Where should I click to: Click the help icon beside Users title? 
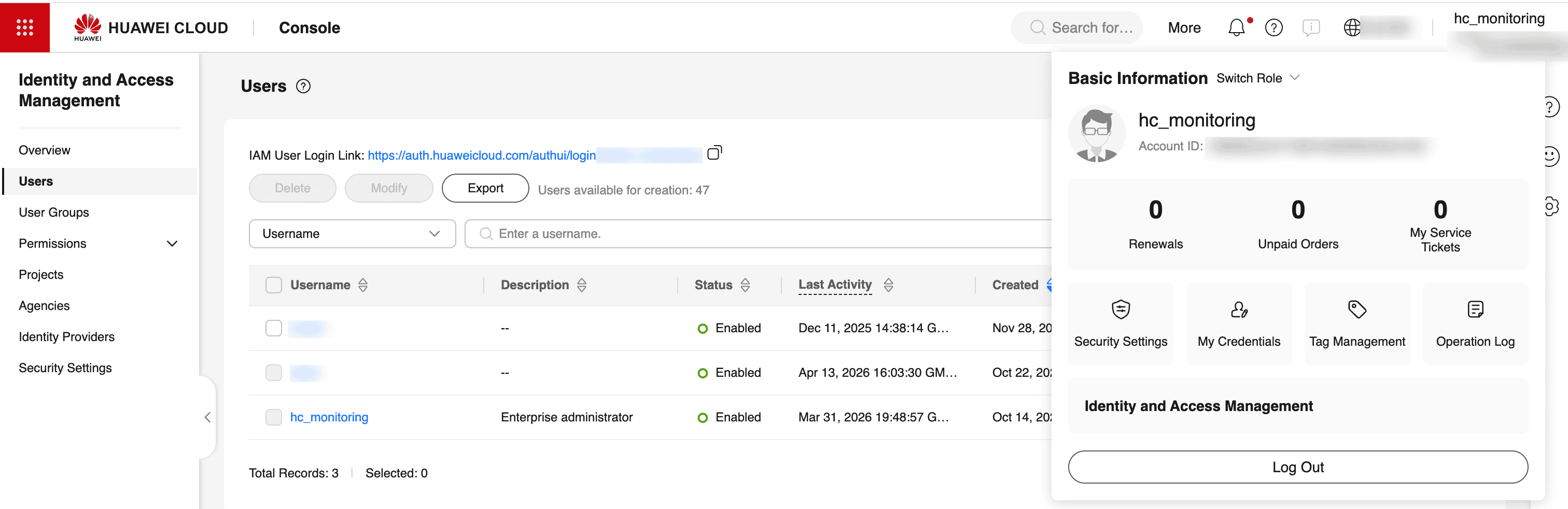click(x=303, y=87)
